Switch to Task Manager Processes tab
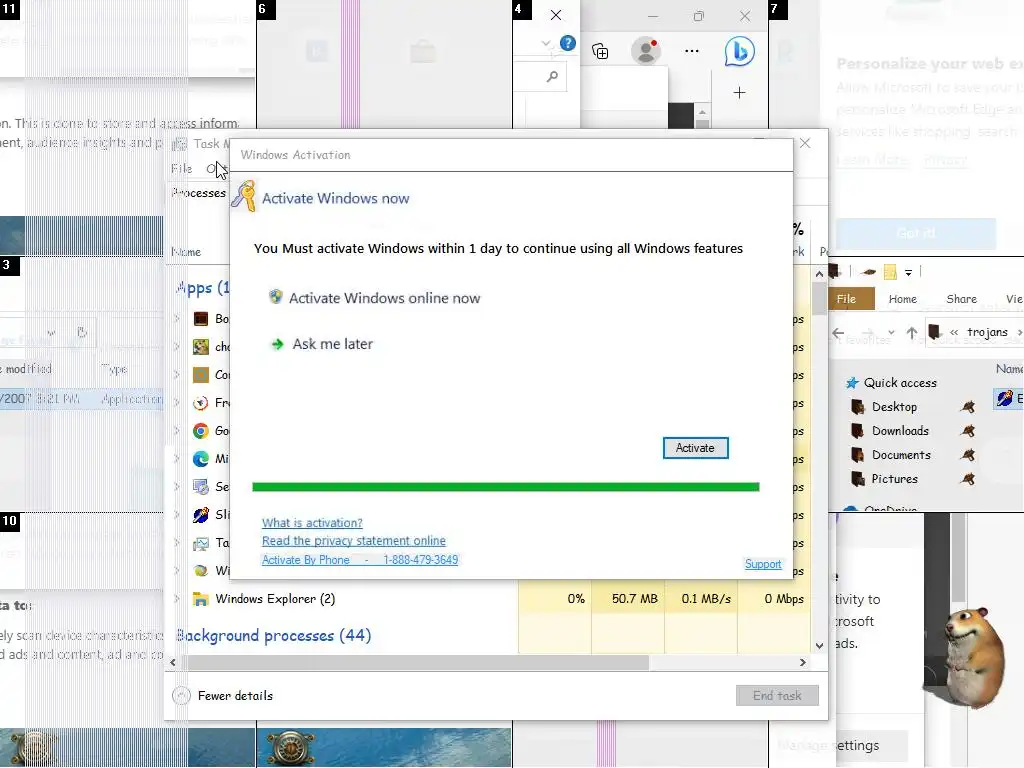This screenshot has width=1024, height=768. (x=199, y=193)
